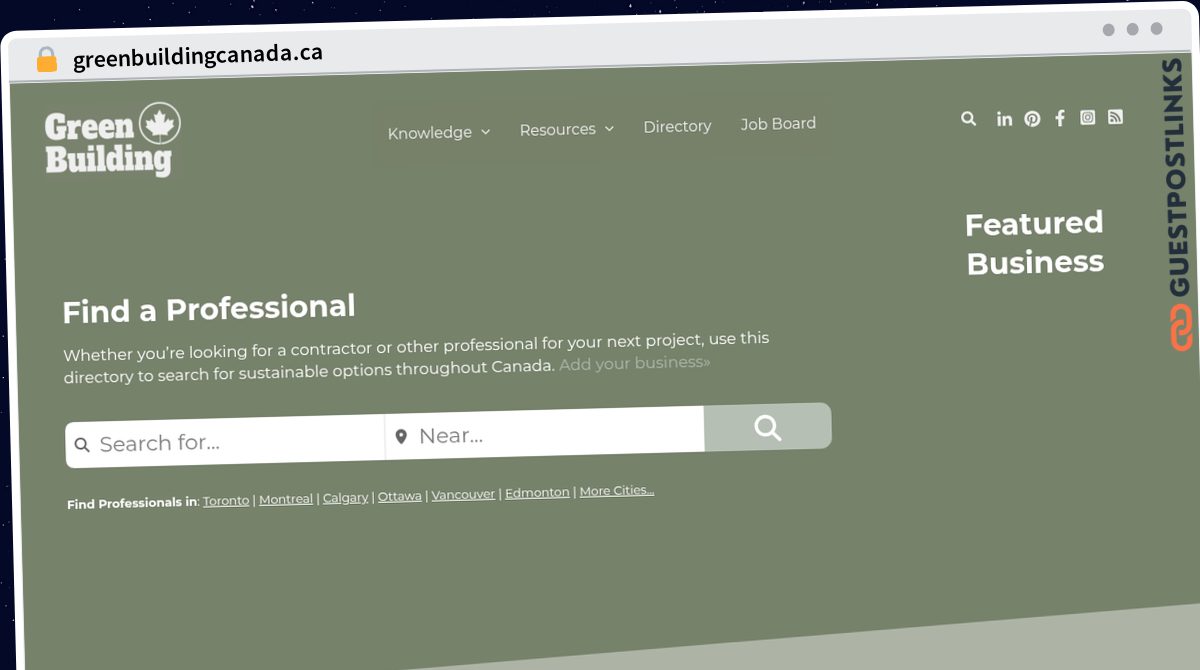Open the Montreal professionals link
Screen dimensions: 1200x670
point(286,499)
